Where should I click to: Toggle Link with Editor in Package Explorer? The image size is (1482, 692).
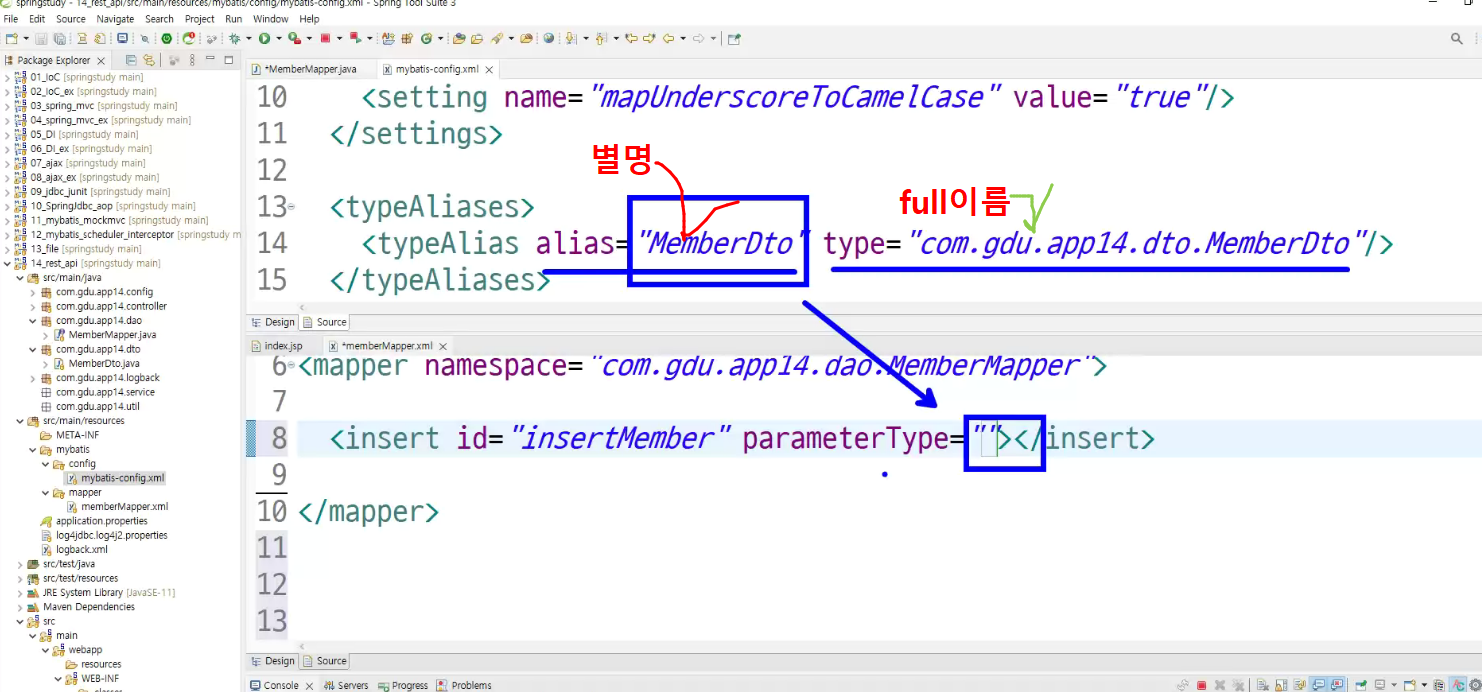pos(148,60)
